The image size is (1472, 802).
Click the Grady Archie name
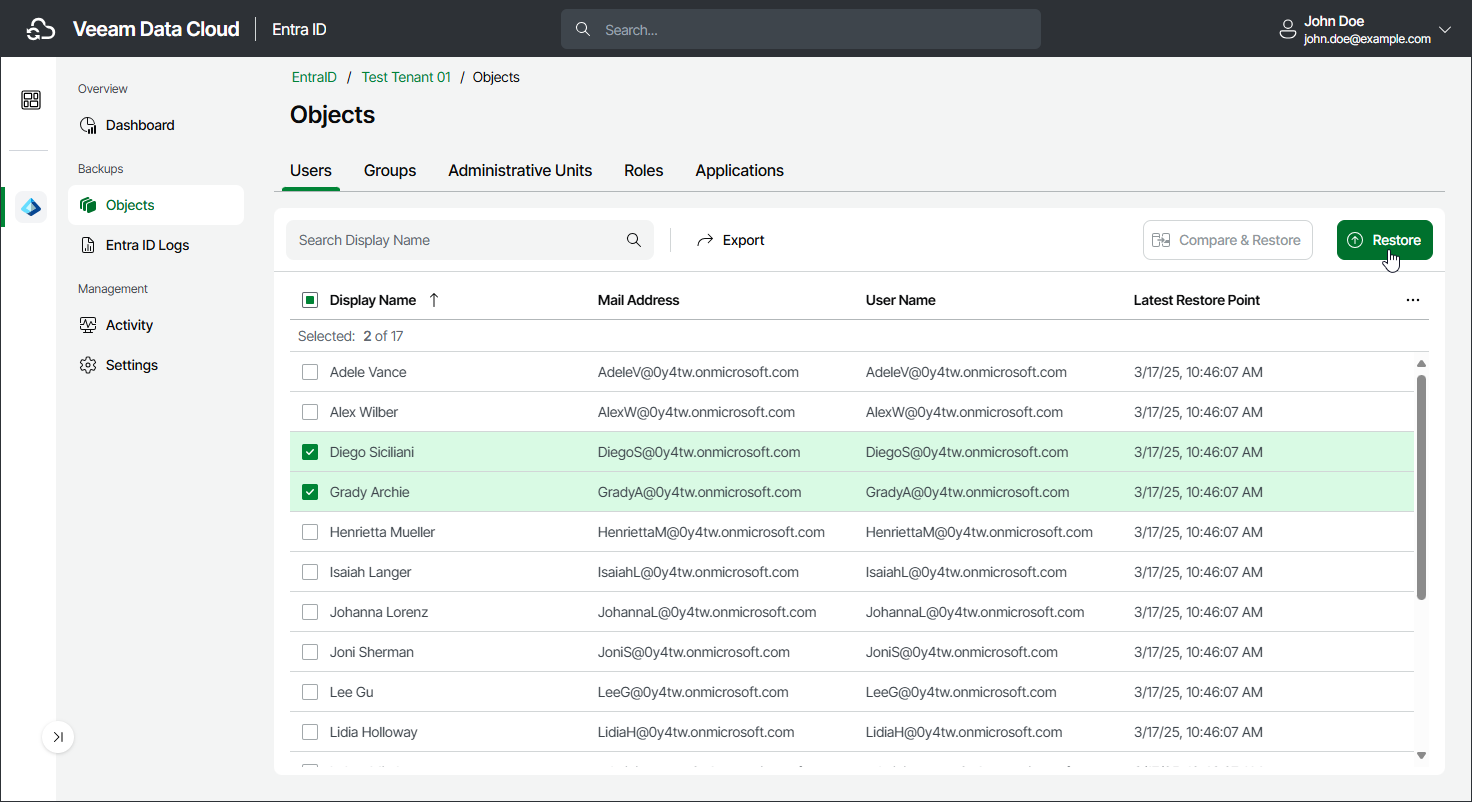(369, 492)
